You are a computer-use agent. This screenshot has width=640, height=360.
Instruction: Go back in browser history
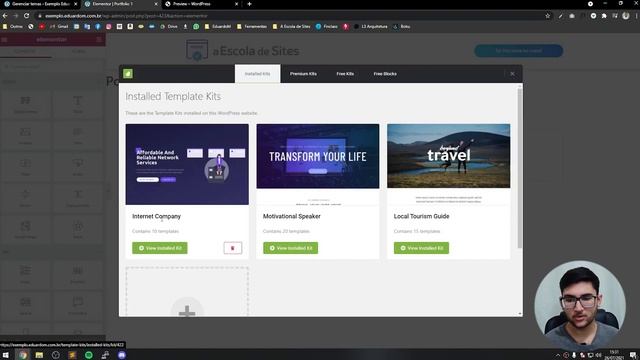[5, 16]
